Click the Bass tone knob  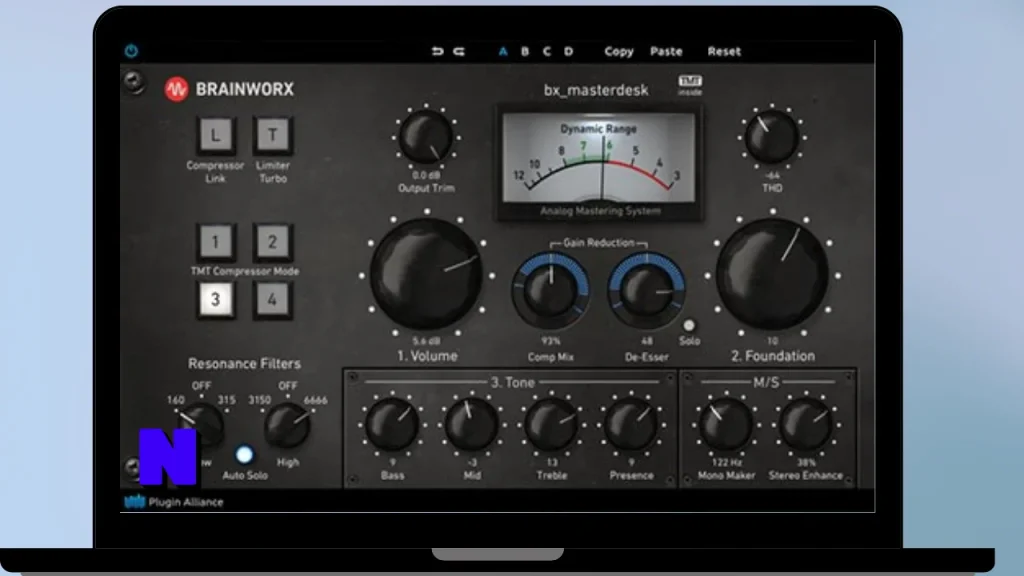[392, 424]
